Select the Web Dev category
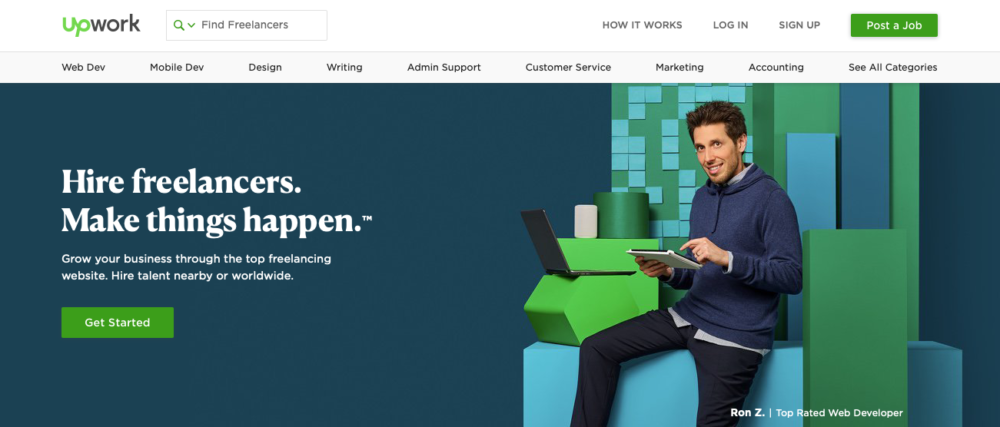Screen dimensions: 1000x427 pyautogui.click(x=84, y=67)
